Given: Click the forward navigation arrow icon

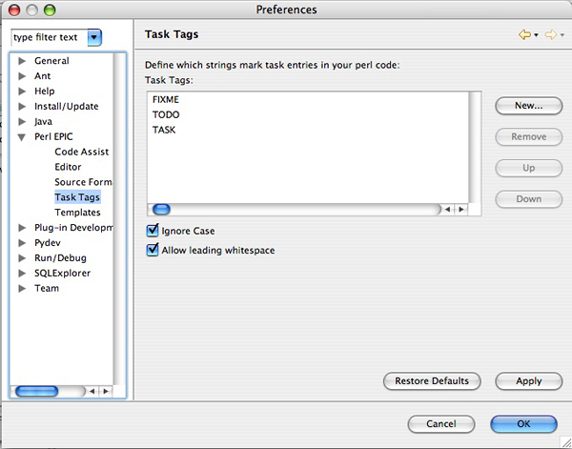Looking at the screenshot, I should pos(550,35).
